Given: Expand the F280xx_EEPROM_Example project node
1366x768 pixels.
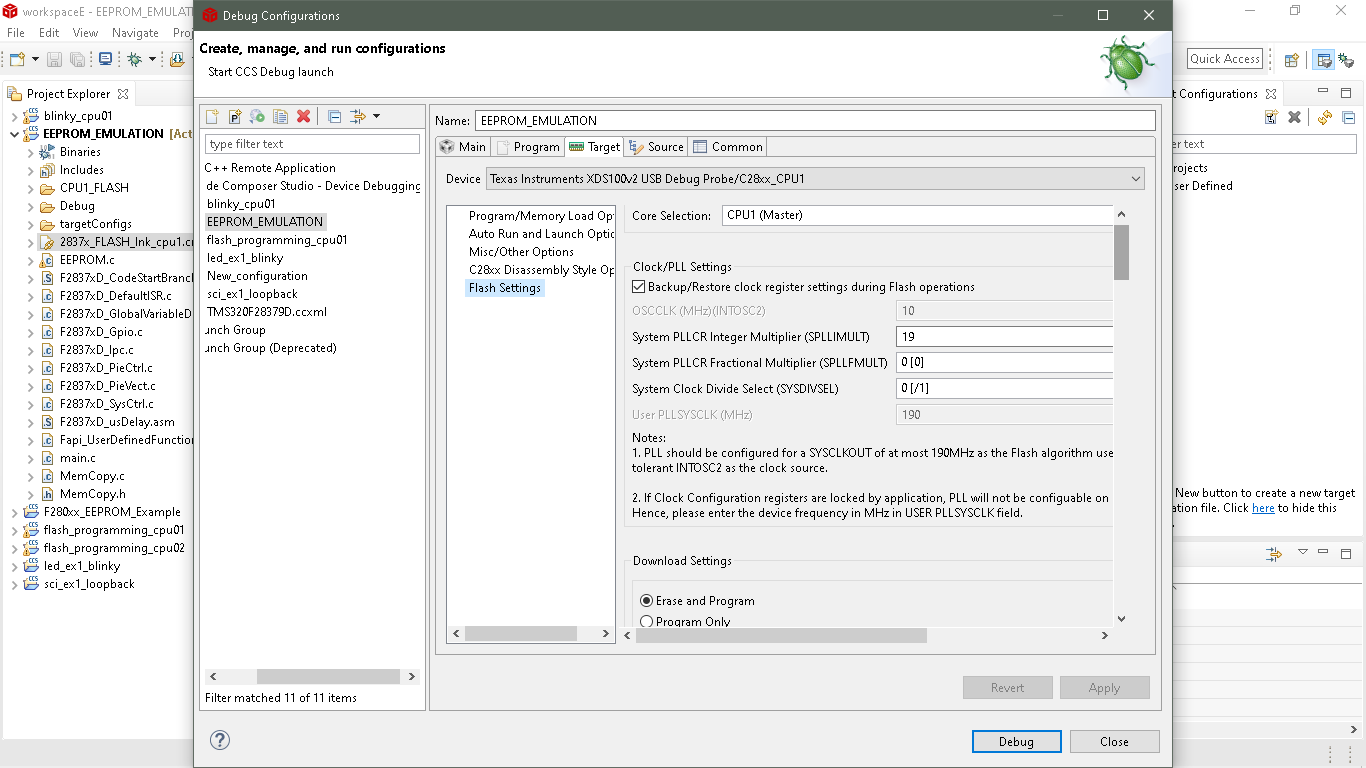Looking at the screenshot, I should tap(15, 512).
